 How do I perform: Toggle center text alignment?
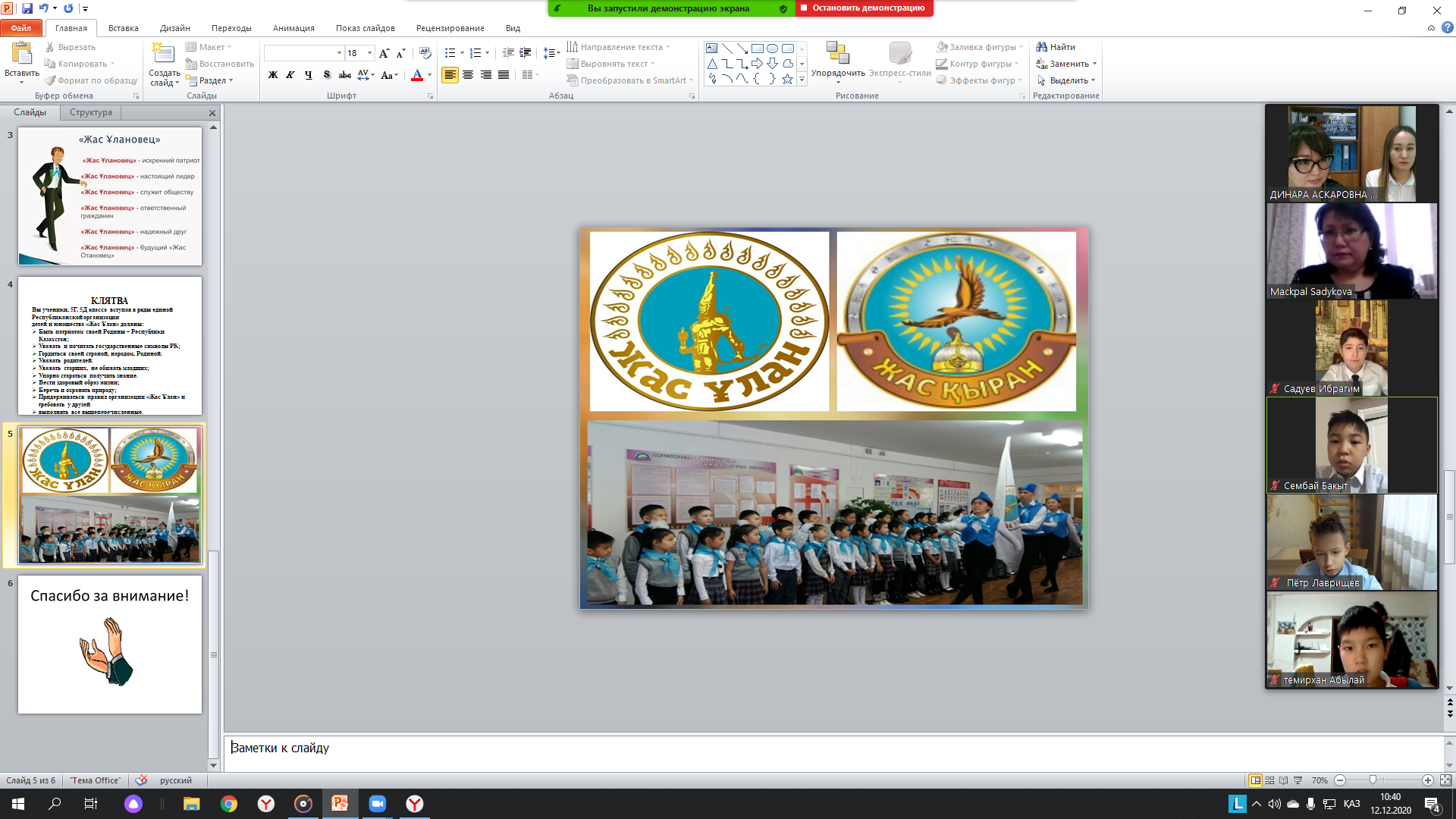tap(468, 75)
